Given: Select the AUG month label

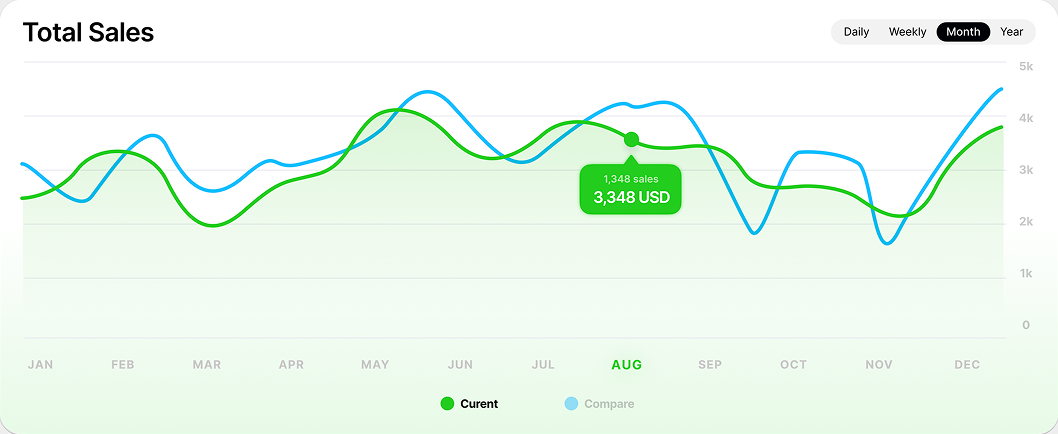Looking at the screenshot, I should coord(627,365).
